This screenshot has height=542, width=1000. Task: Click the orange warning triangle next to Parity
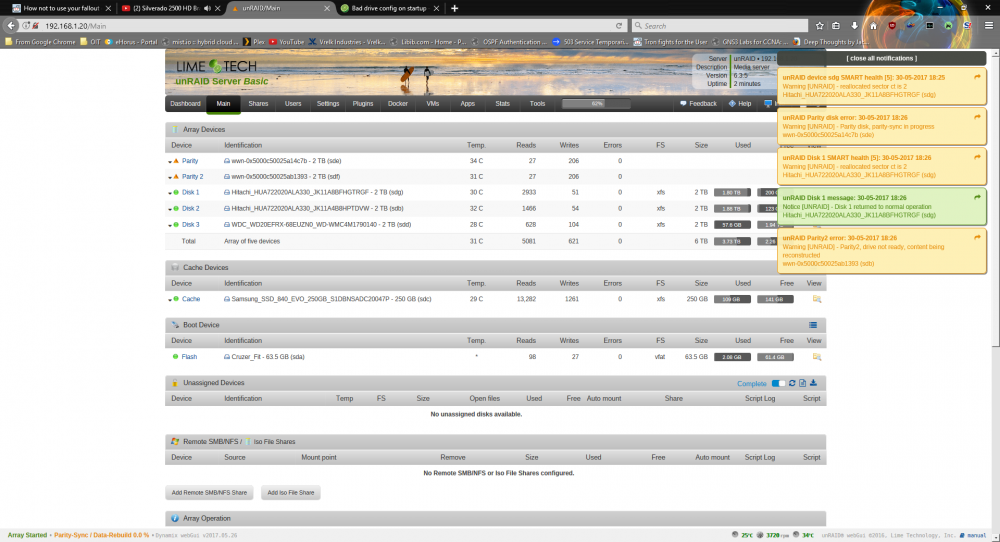pyautogui.click(x=177, y=161)
